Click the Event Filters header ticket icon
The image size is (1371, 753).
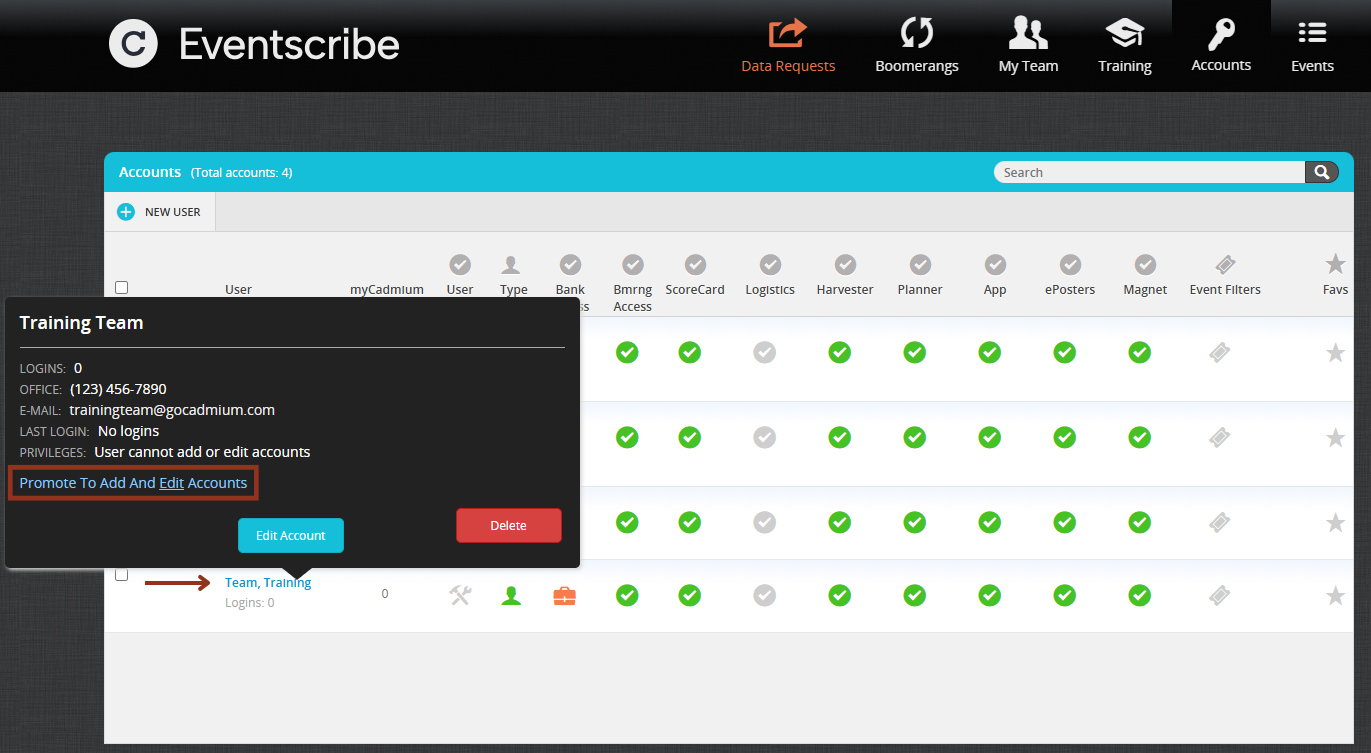(1225, 264)
